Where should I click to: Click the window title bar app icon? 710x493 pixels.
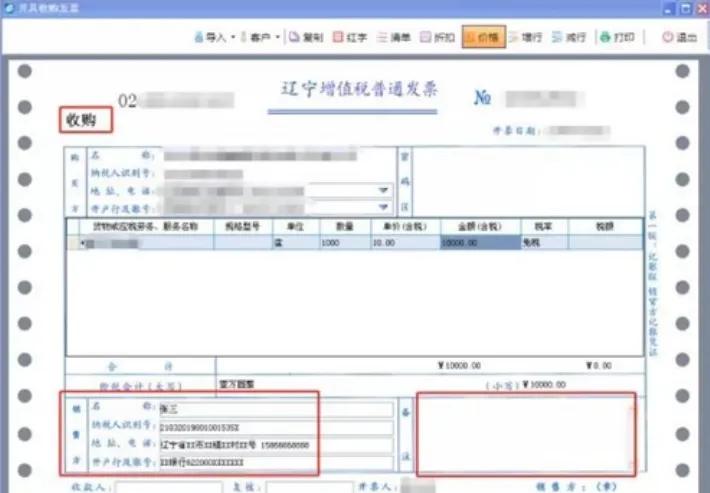9,8
